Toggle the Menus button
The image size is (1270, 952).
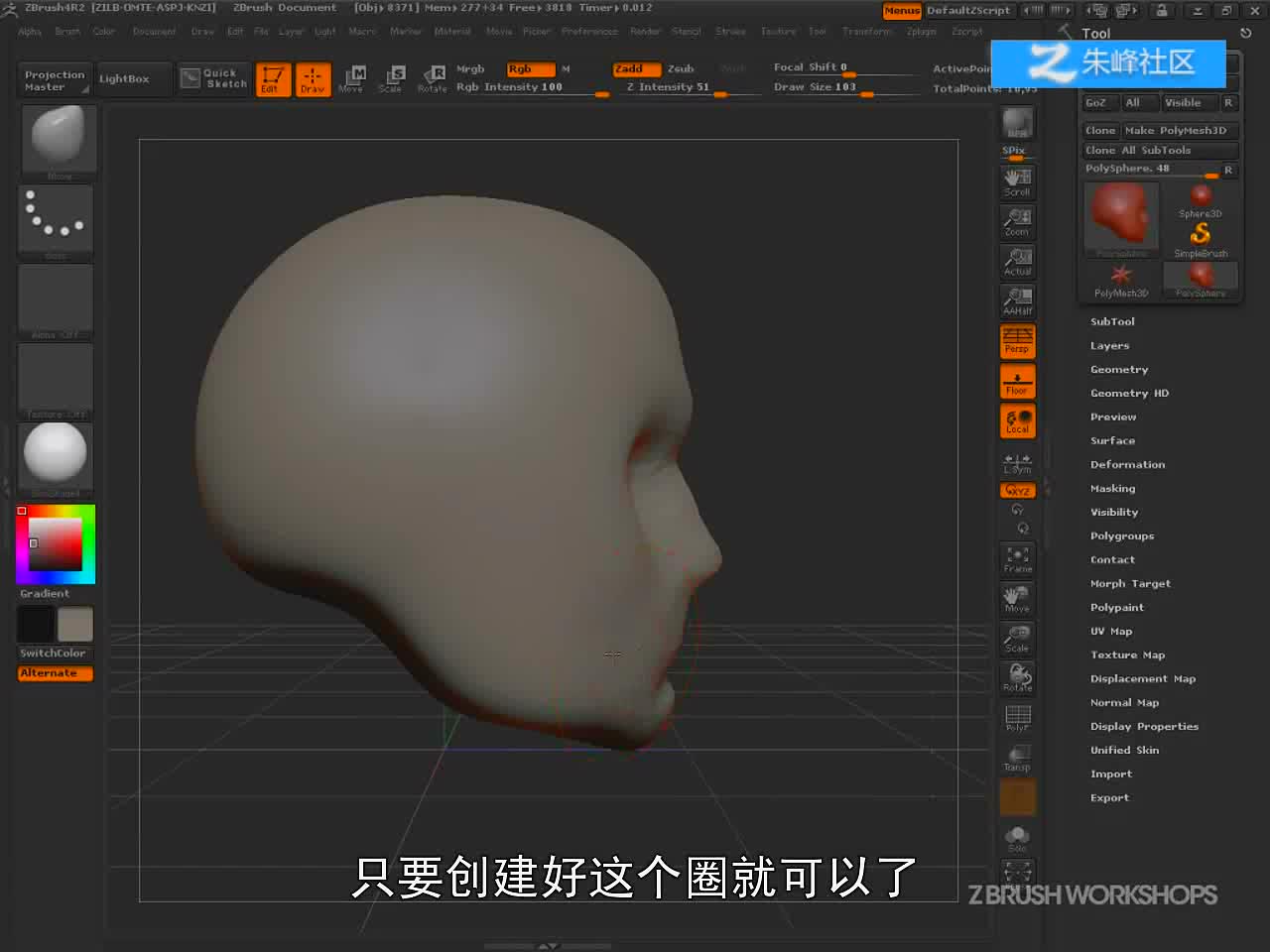tap(902, 11)
